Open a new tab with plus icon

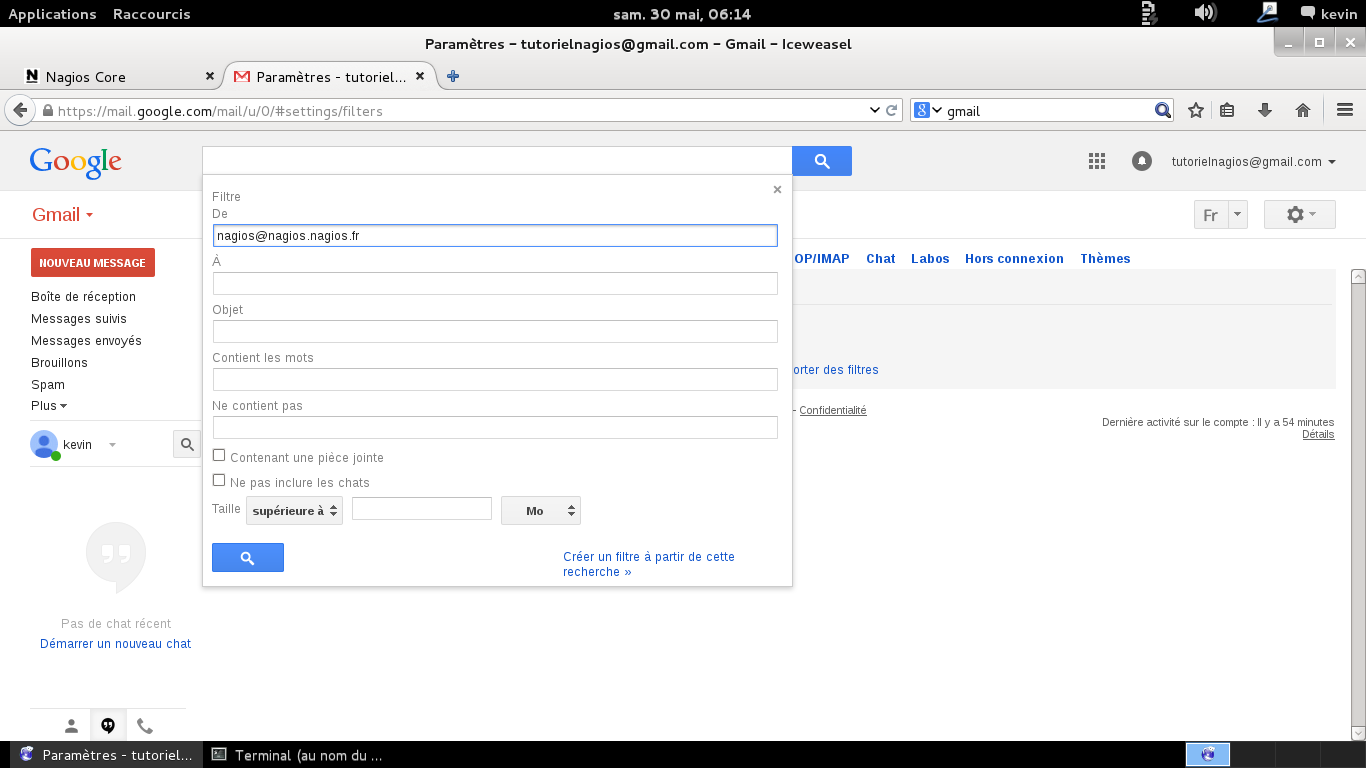coord(453,76)
